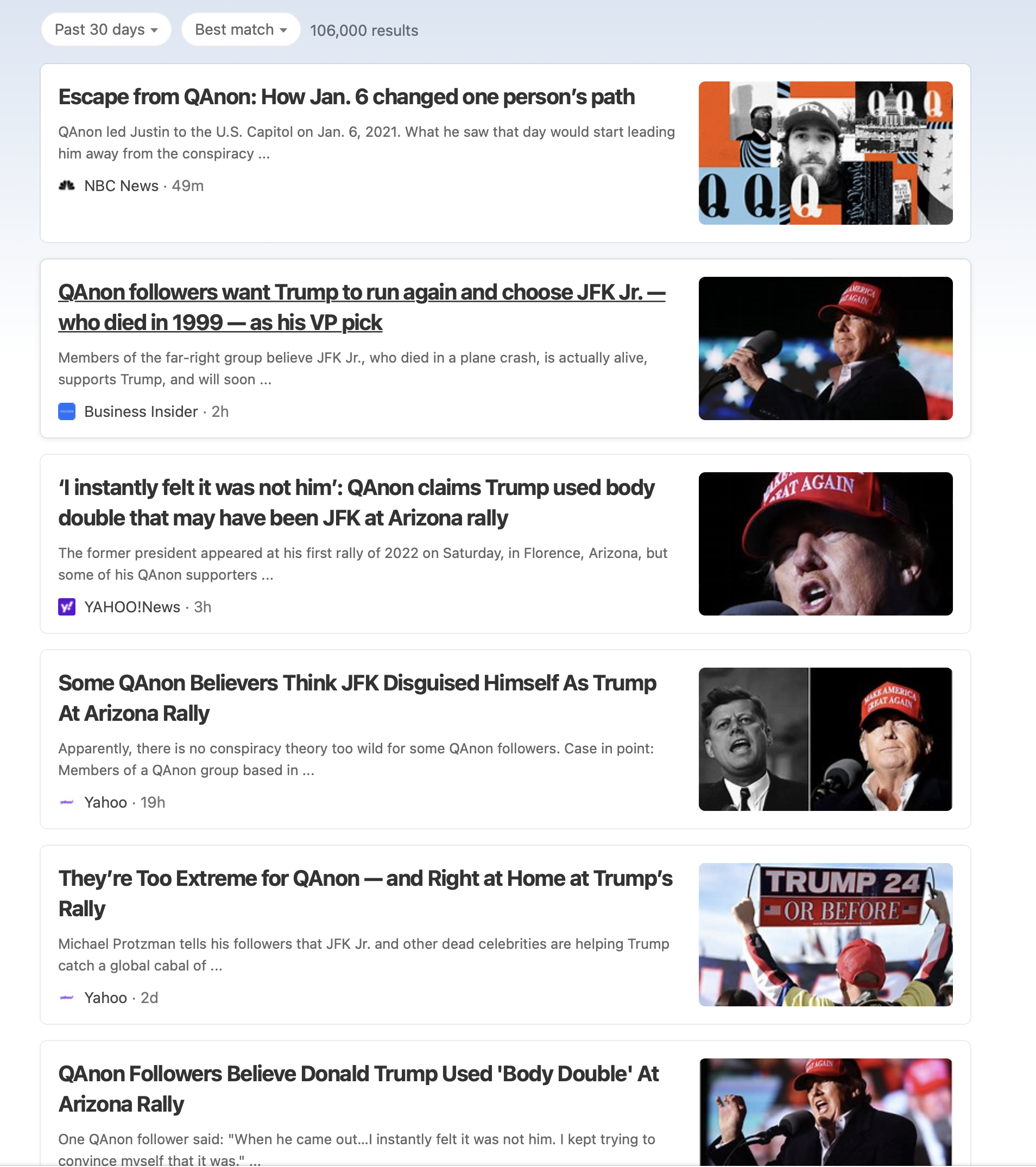This screenshot has height=1167, width=1036.
Task: Click the JFK and Trump split thumbnail
Action: (x=825, y=739)
